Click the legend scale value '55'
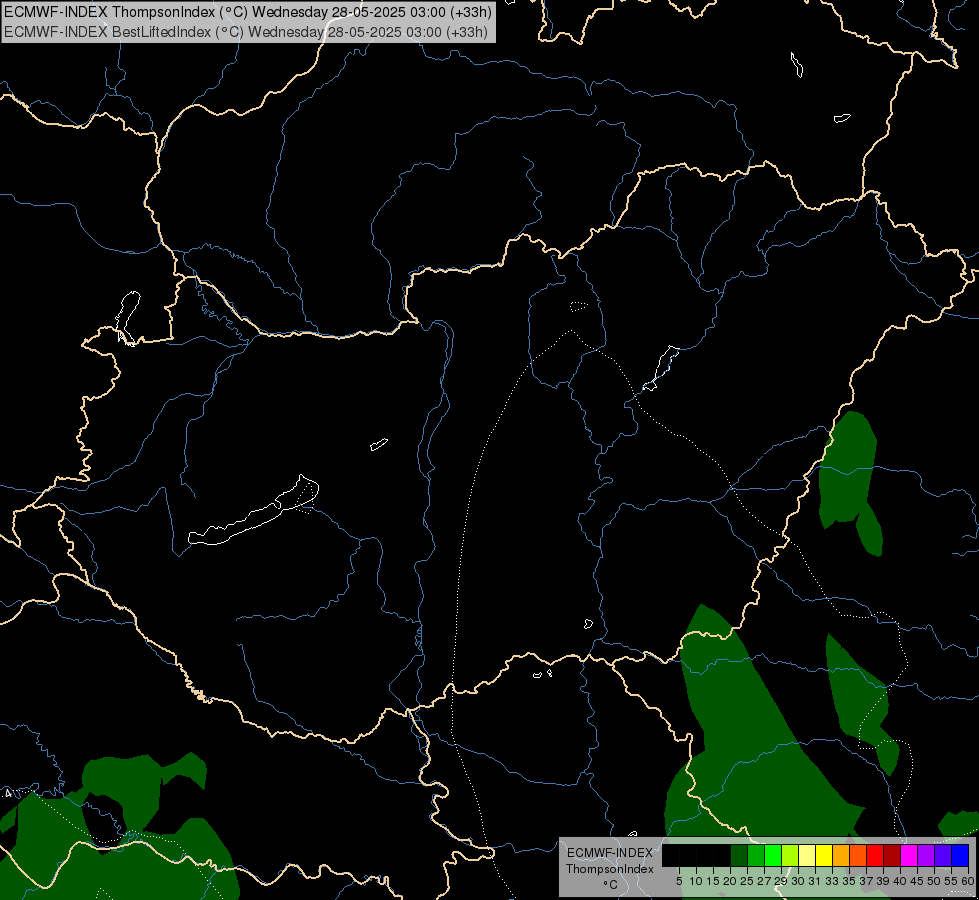The width and height of the screenshot is (979, 900). tap(952, 881)
